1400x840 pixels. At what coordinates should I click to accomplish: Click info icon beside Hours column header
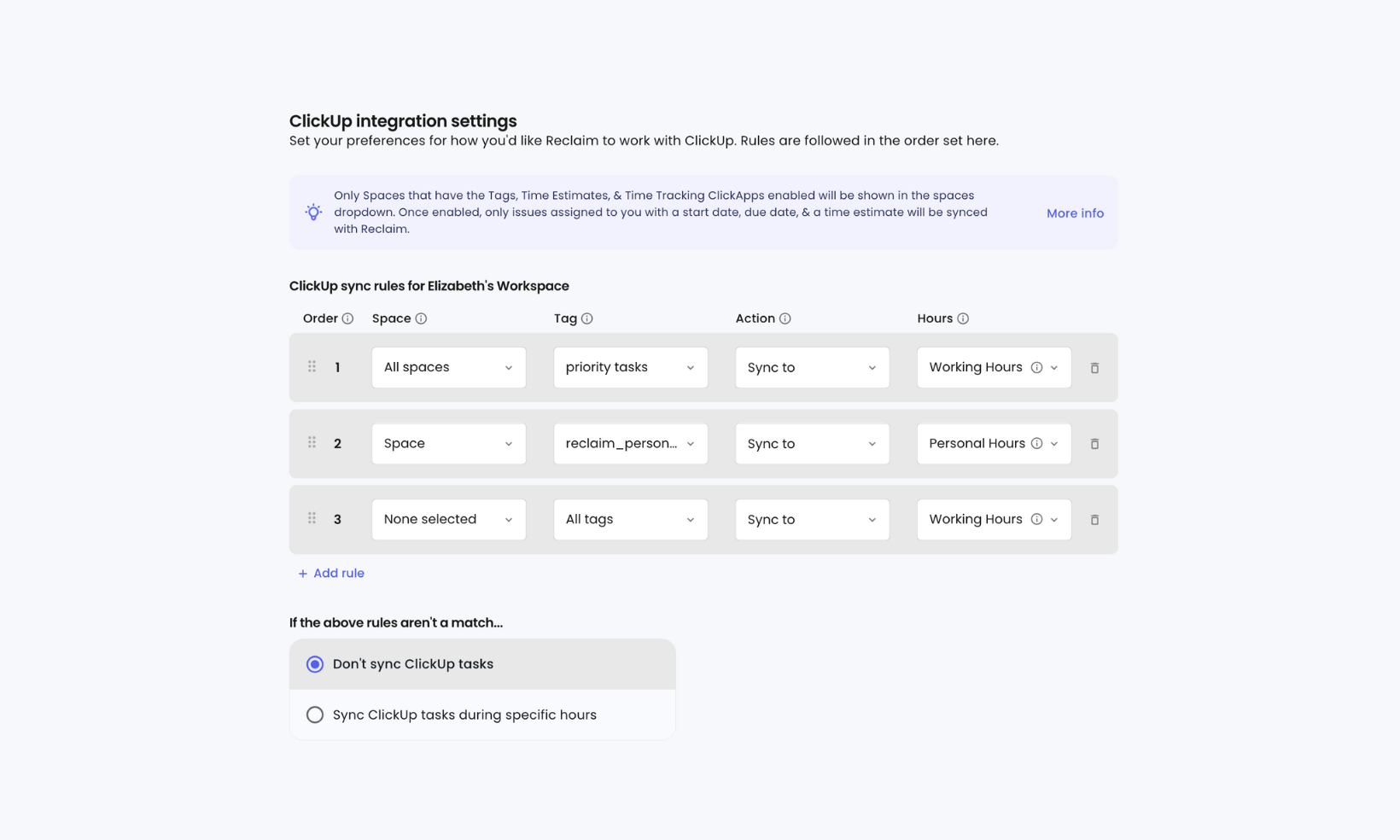coord(963,318)
